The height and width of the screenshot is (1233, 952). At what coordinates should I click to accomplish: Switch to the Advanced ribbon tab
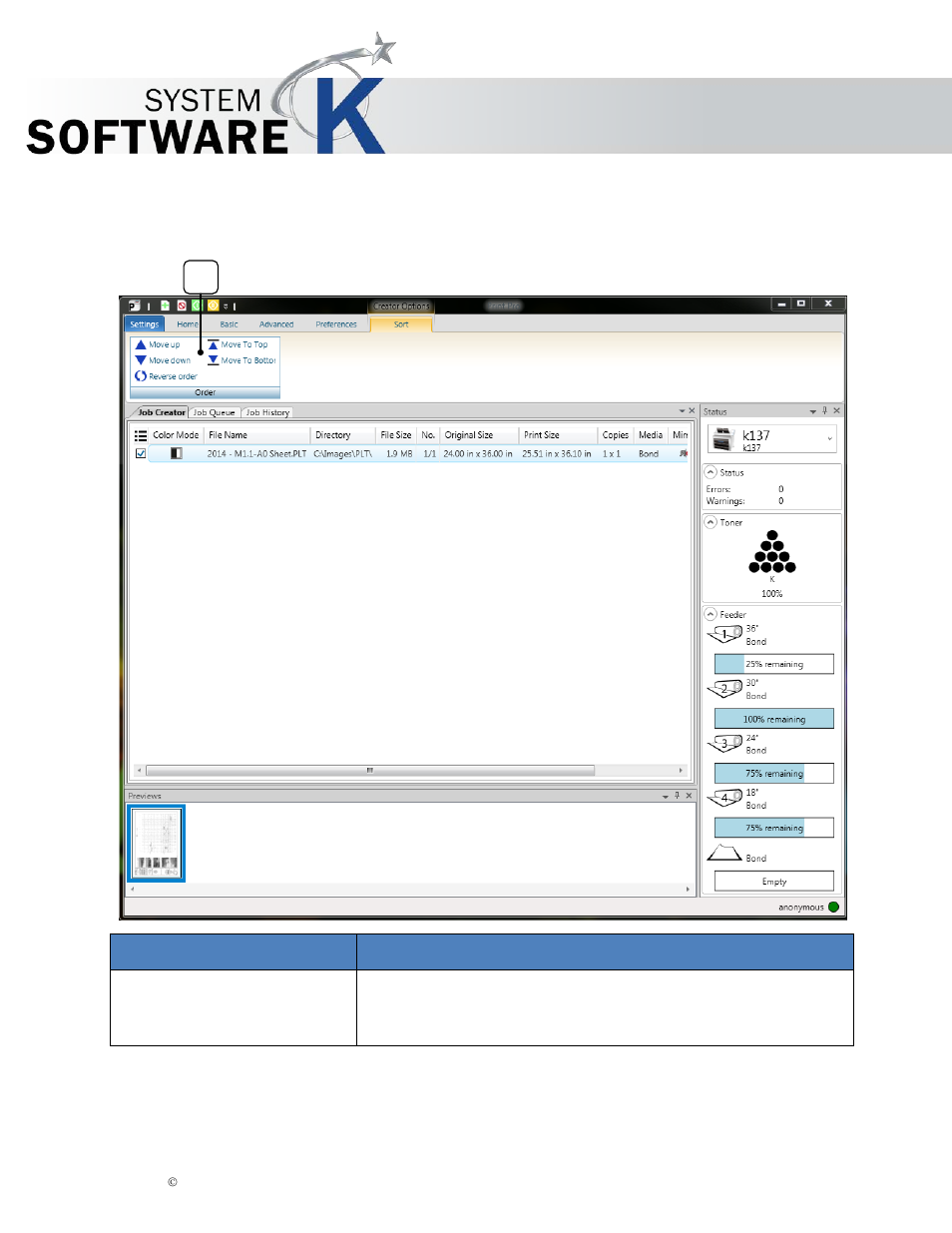point(276,324)
